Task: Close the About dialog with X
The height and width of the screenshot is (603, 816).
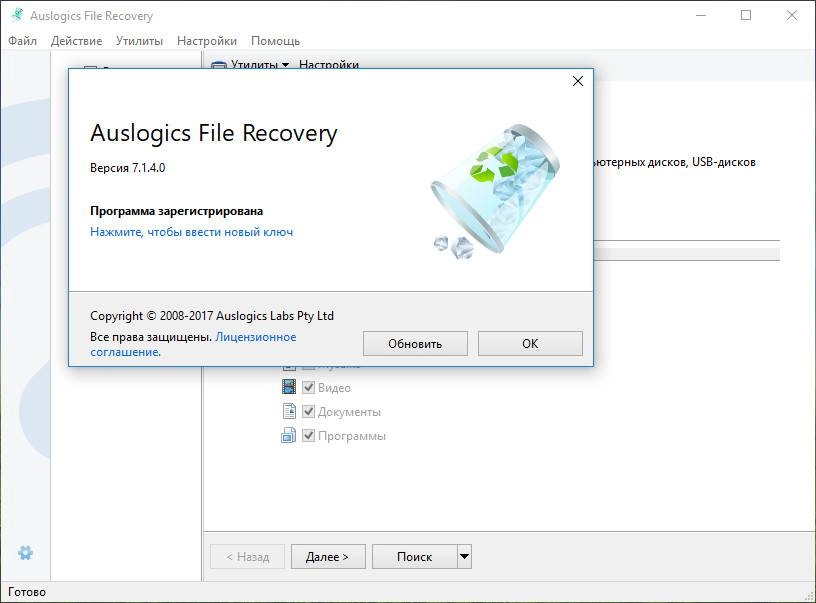Action: pyautogui.click(x=578, y=81)
